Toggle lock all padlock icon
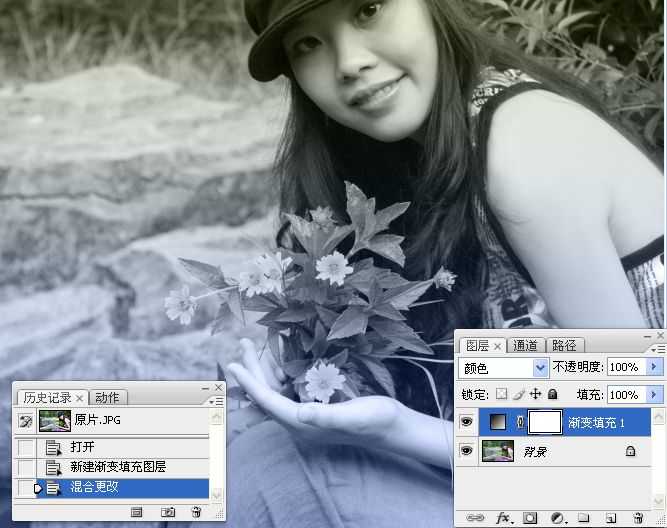667x528 pixels. pos(553,394)
